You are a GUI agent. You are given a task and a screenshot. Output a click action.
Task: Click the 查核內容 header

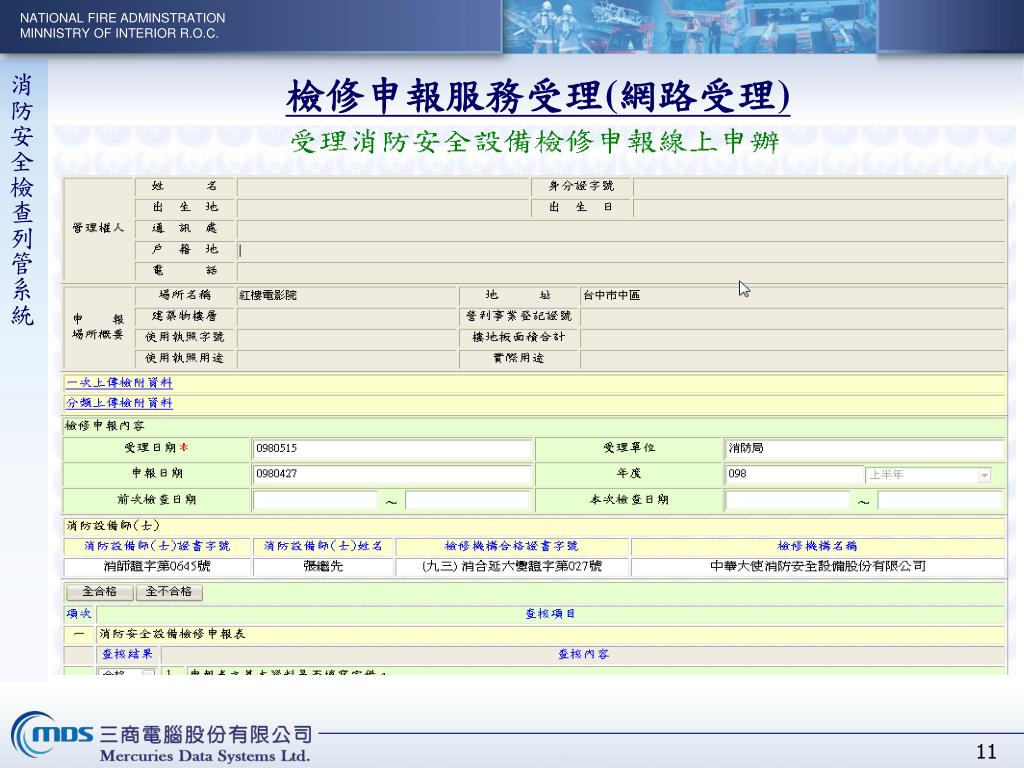tap(583, 654)
